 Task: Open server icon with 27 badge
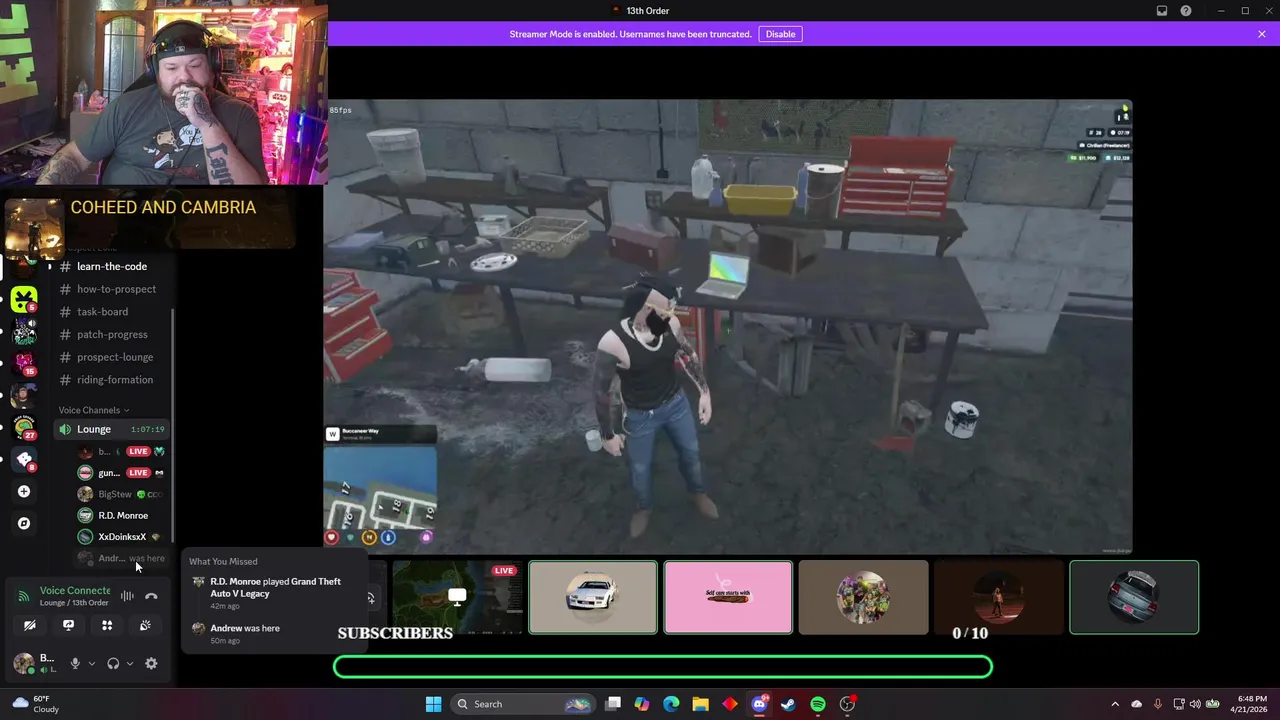[x=24, y=427]
